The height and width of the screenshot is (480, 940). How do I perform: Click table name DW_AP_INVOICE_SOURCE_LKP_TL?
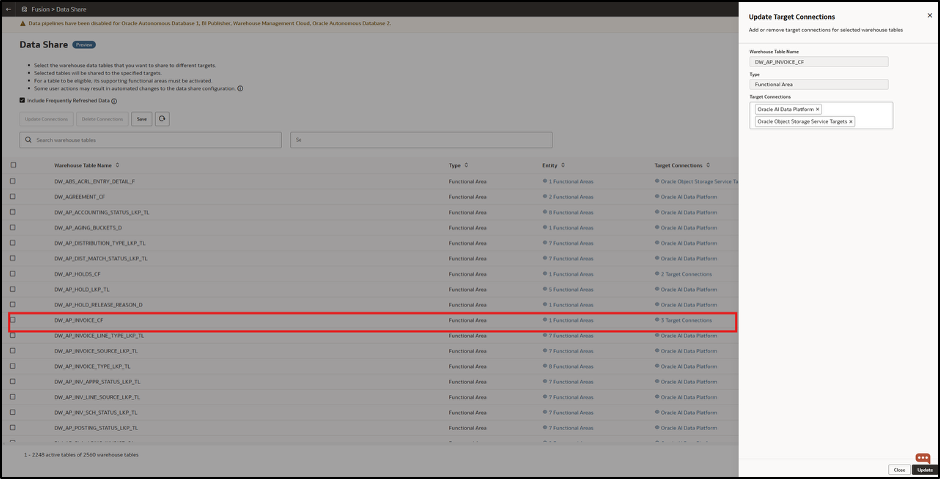(x=96, y=351)
